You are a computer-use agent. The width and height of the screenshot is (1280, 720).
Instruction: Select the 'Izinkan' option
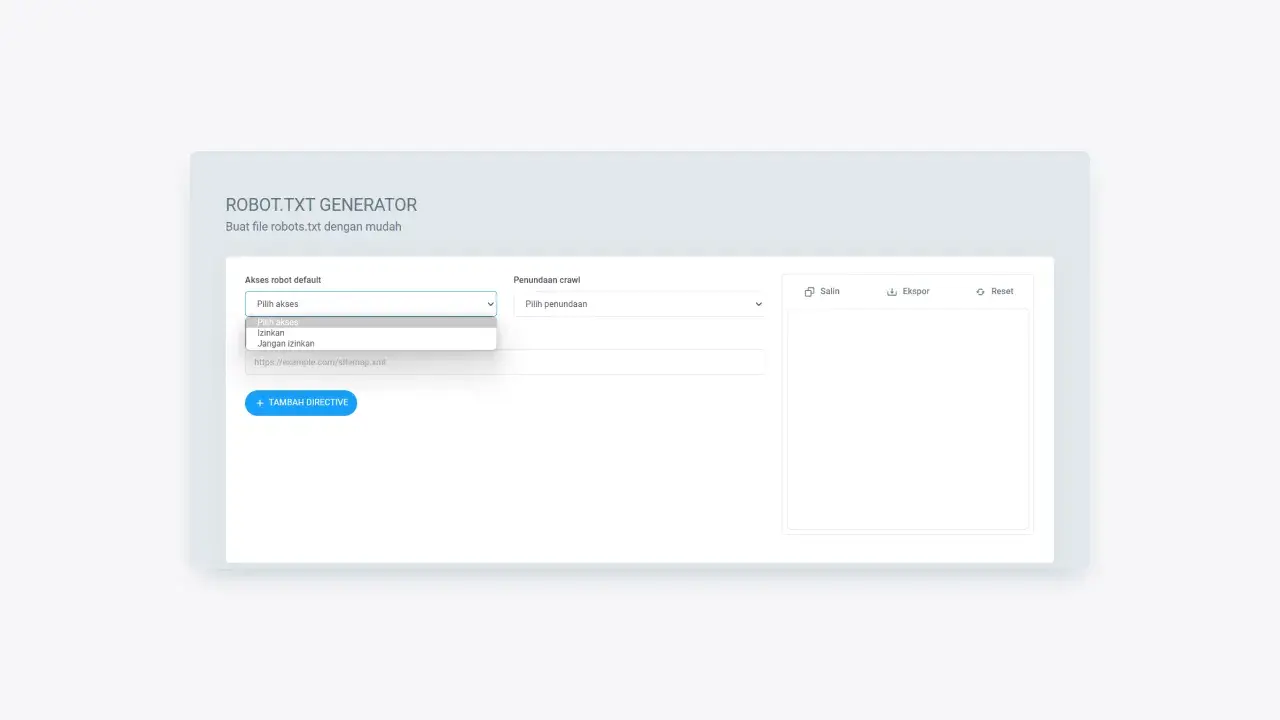pyautogui.click(x=271, y=333)
